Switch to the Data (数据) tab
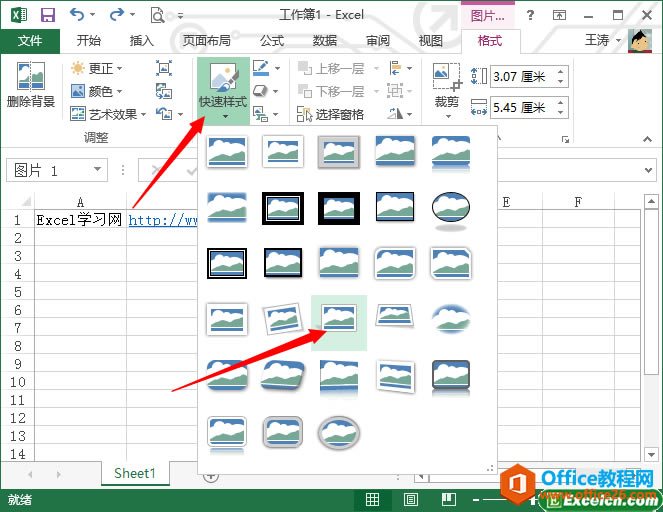Image resolution: width=663 pixels, height=512 pixels. pyautogui.click(x=325, y=41)
